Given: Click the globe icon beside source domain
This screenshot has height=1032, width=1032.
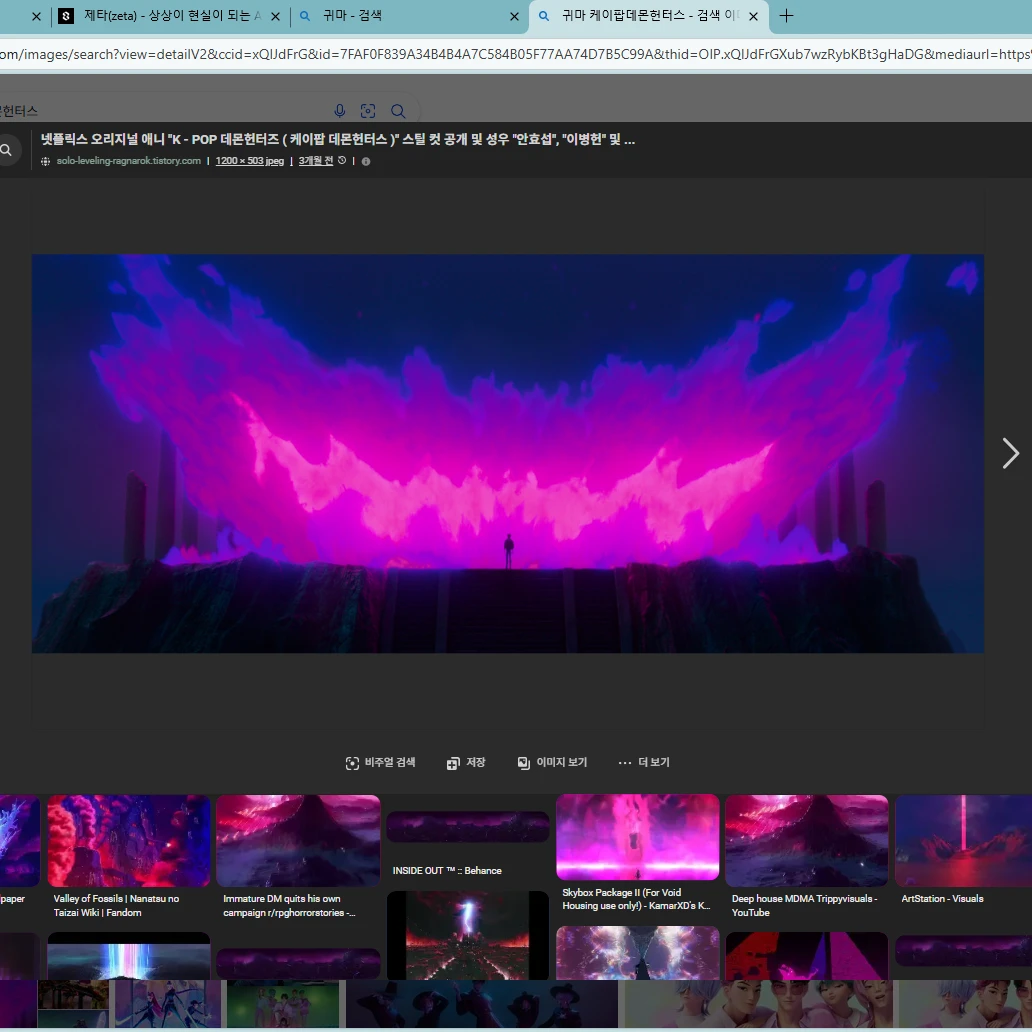Looking at the screenshot, I should click(x=45, y=161).
